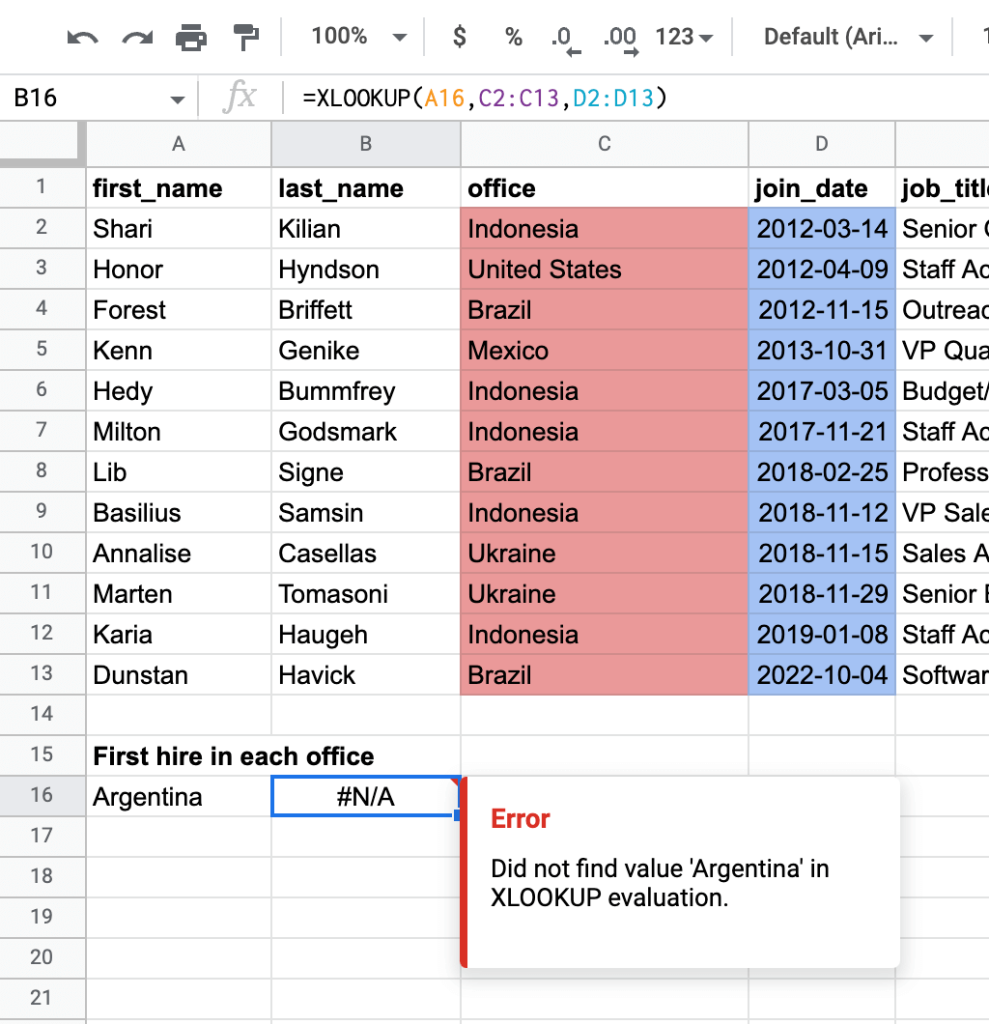The height and width of the screenshot is (1024, 989).
Task: Format as currency with dollar icon
Action: (460, 37)
